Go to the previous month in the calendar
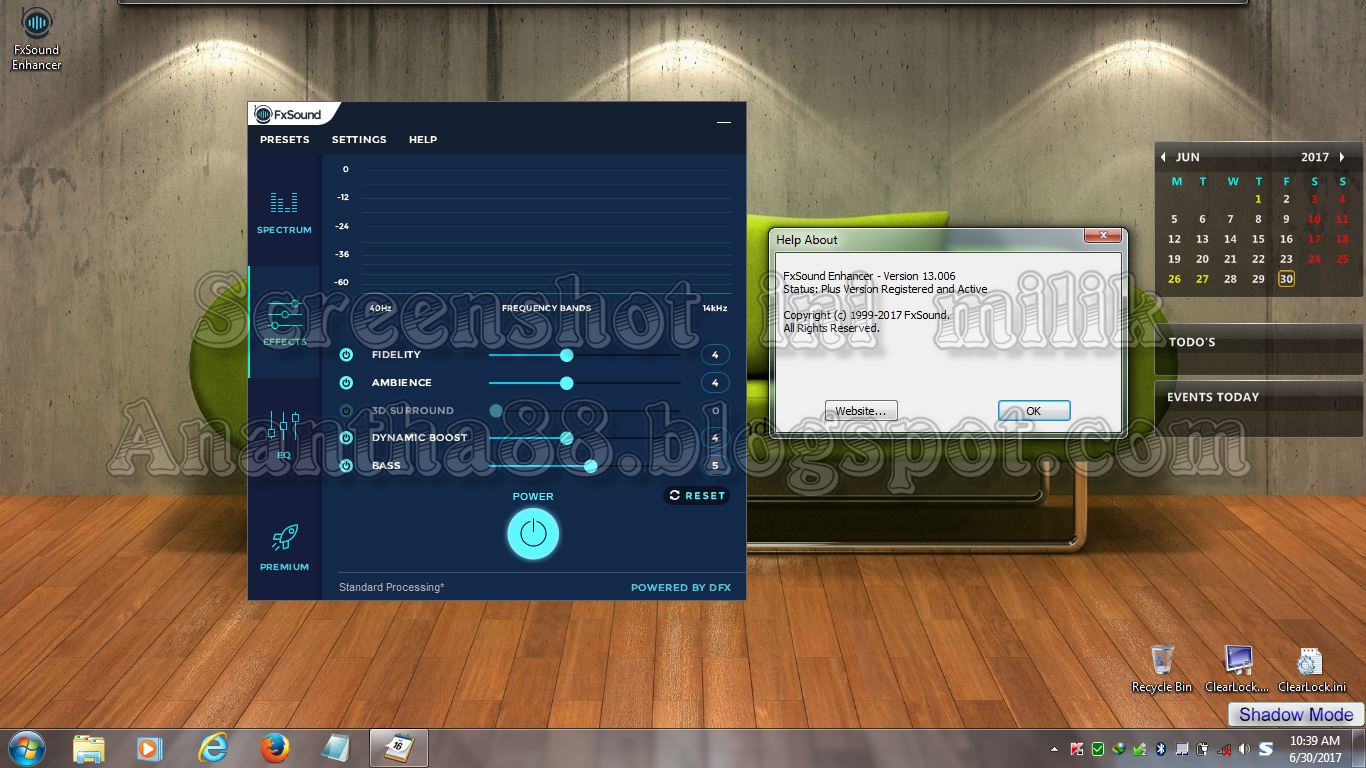 [1163, 157]
